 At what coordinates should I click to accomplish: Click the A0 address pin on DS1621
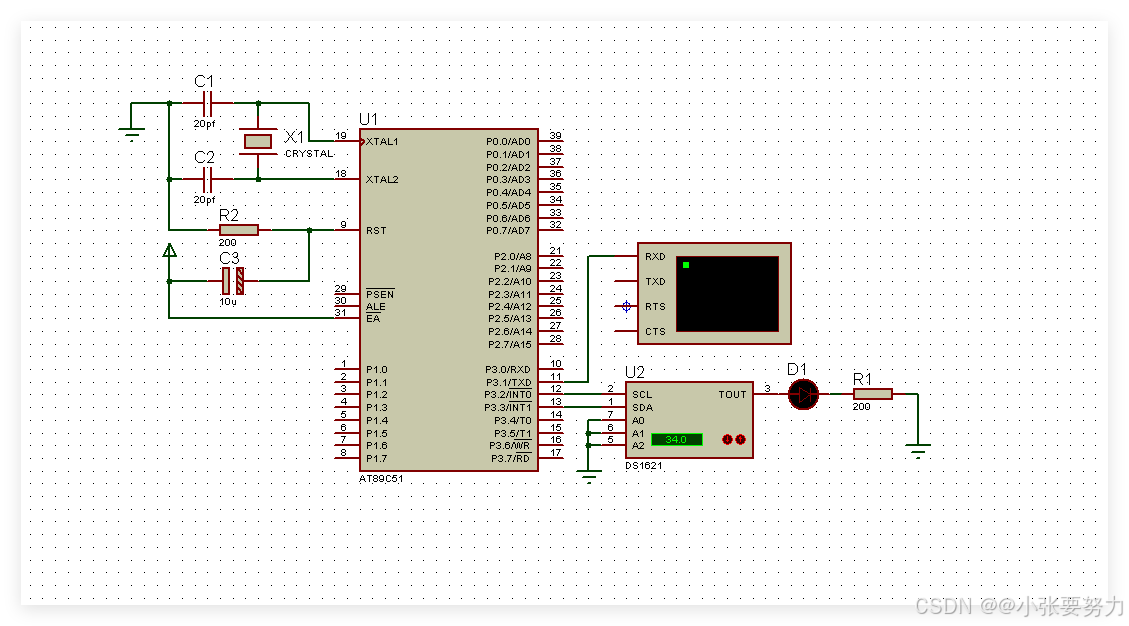638,421
